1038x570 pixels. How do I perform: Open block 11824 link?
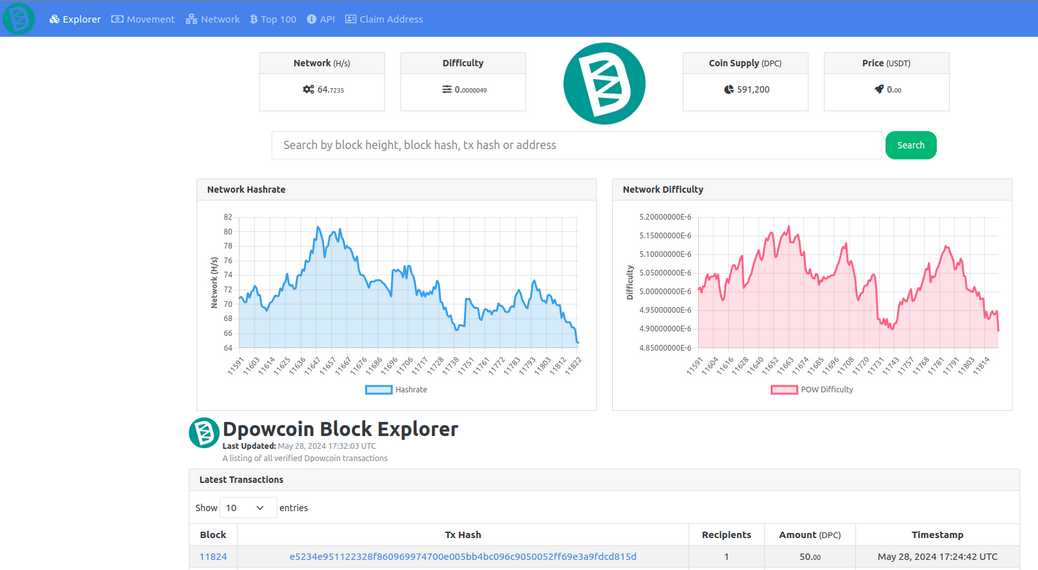(213, 557)
